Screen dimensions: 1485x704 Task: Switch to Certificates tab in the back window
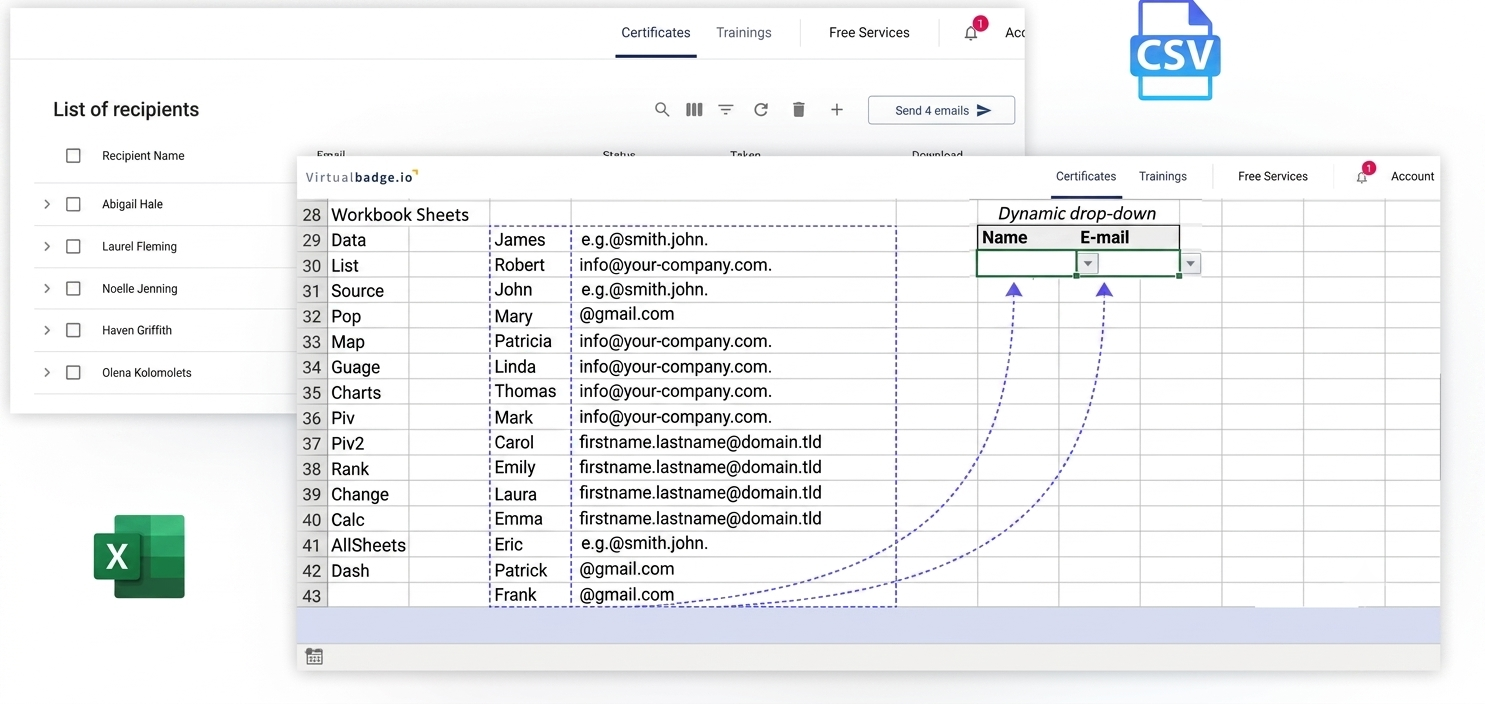click(656, 33)
